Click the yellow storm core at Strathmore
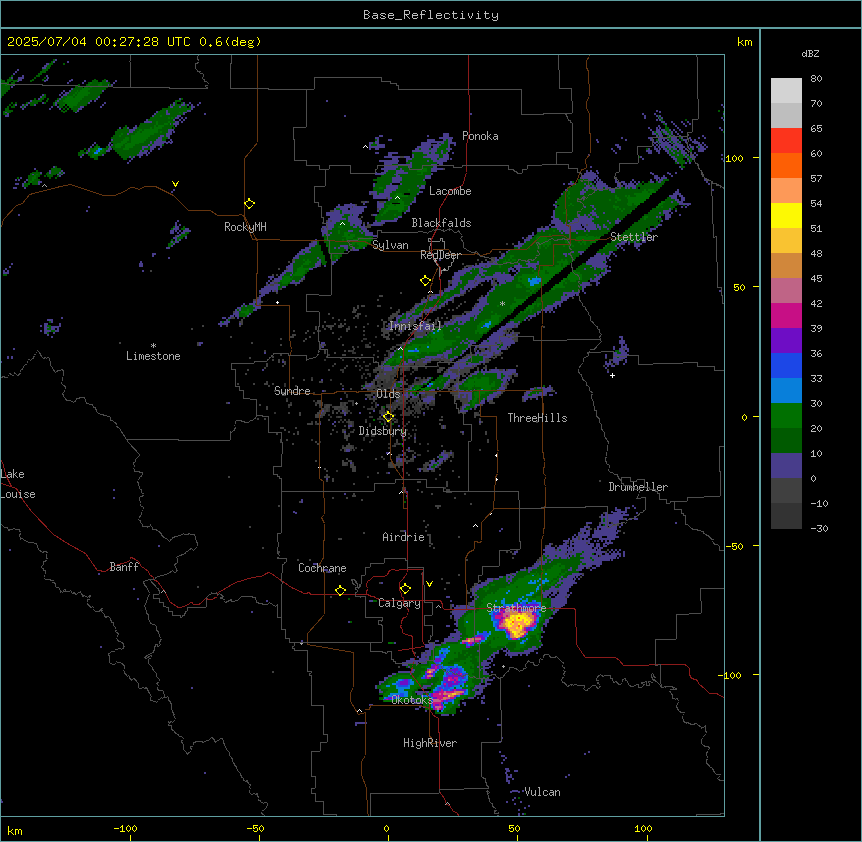 pos(516,624)
